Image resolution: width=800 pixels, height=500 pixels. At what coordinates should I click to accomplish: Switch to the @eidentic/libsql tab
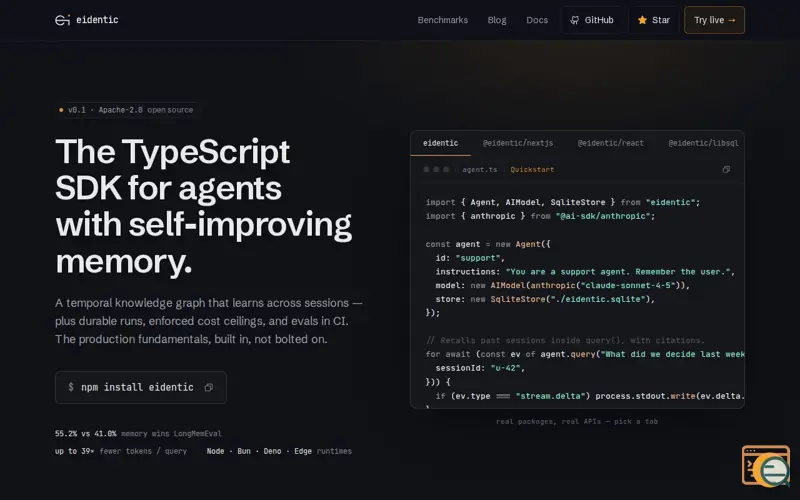(703, 143)
